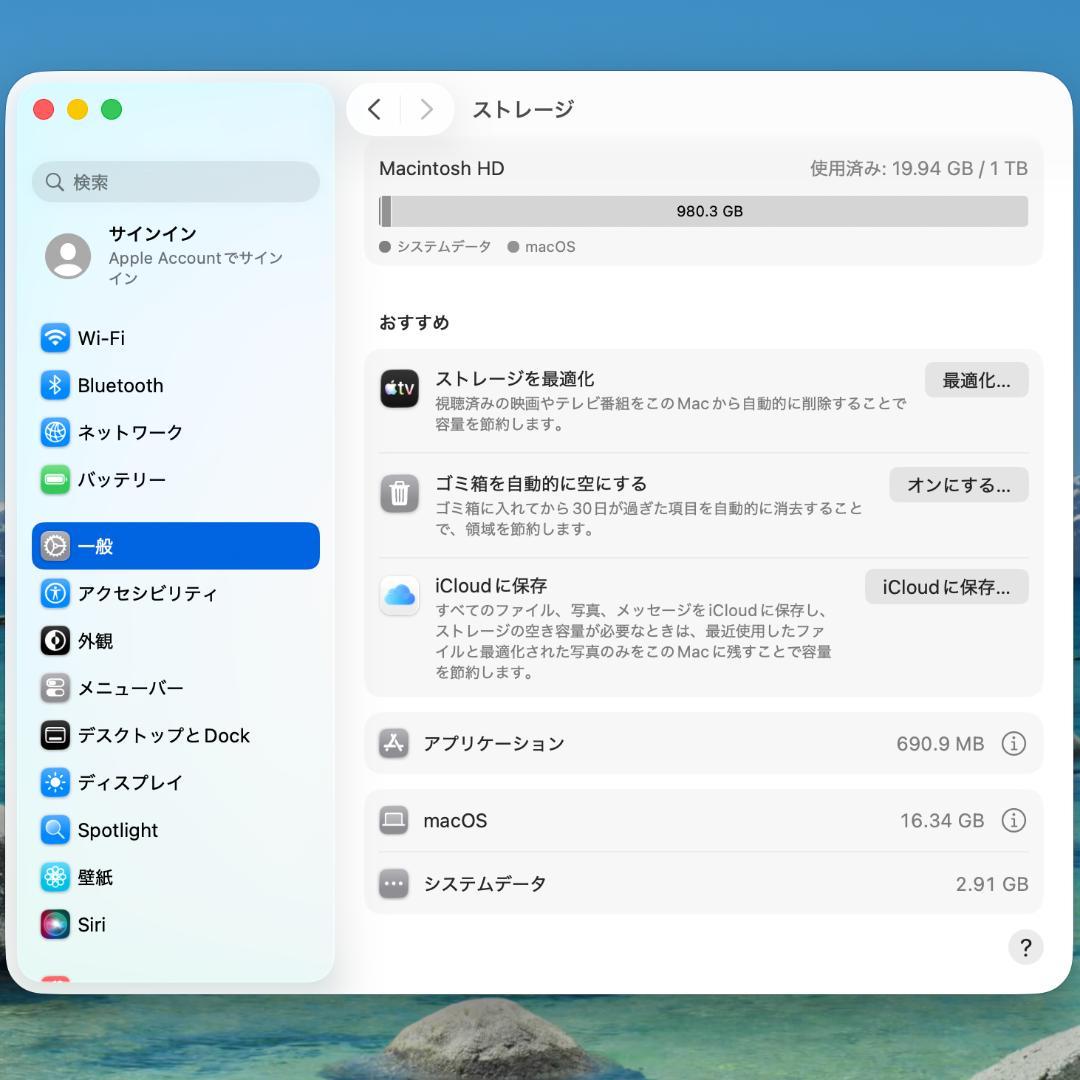
Task: Click the cloud icon next to iCloudに保存
Action: 399,596
